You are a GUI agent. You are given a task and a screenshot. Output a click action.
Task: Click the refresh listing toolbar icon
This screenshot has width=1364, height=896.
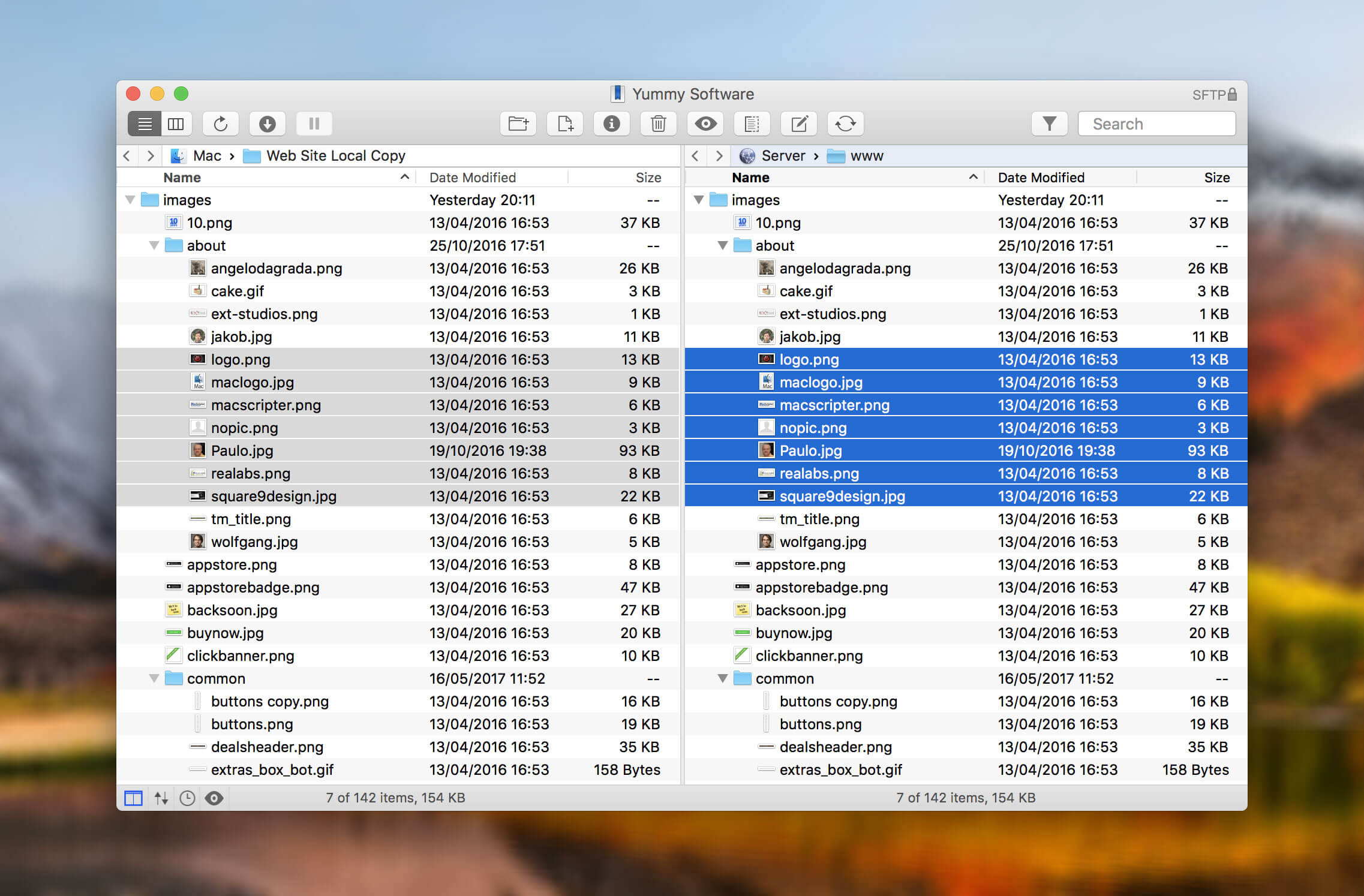tap(220, 124)
